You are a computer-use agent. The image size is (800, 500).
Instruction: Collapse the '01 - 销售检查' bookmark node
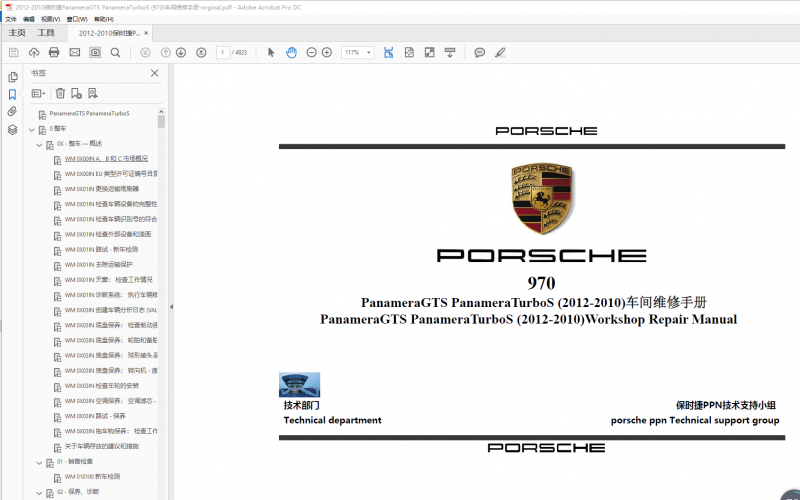coord(39,463)
